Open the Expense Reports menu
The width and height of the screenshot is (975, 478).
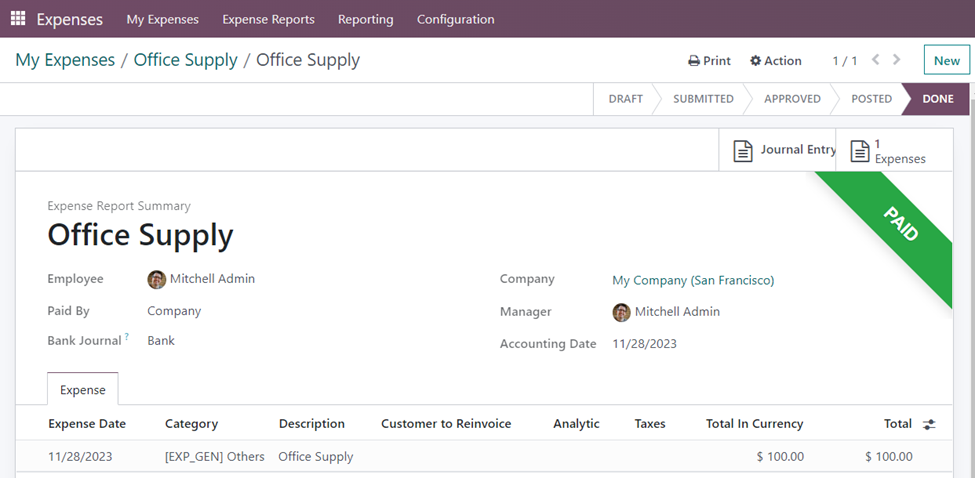coord(268,19)
